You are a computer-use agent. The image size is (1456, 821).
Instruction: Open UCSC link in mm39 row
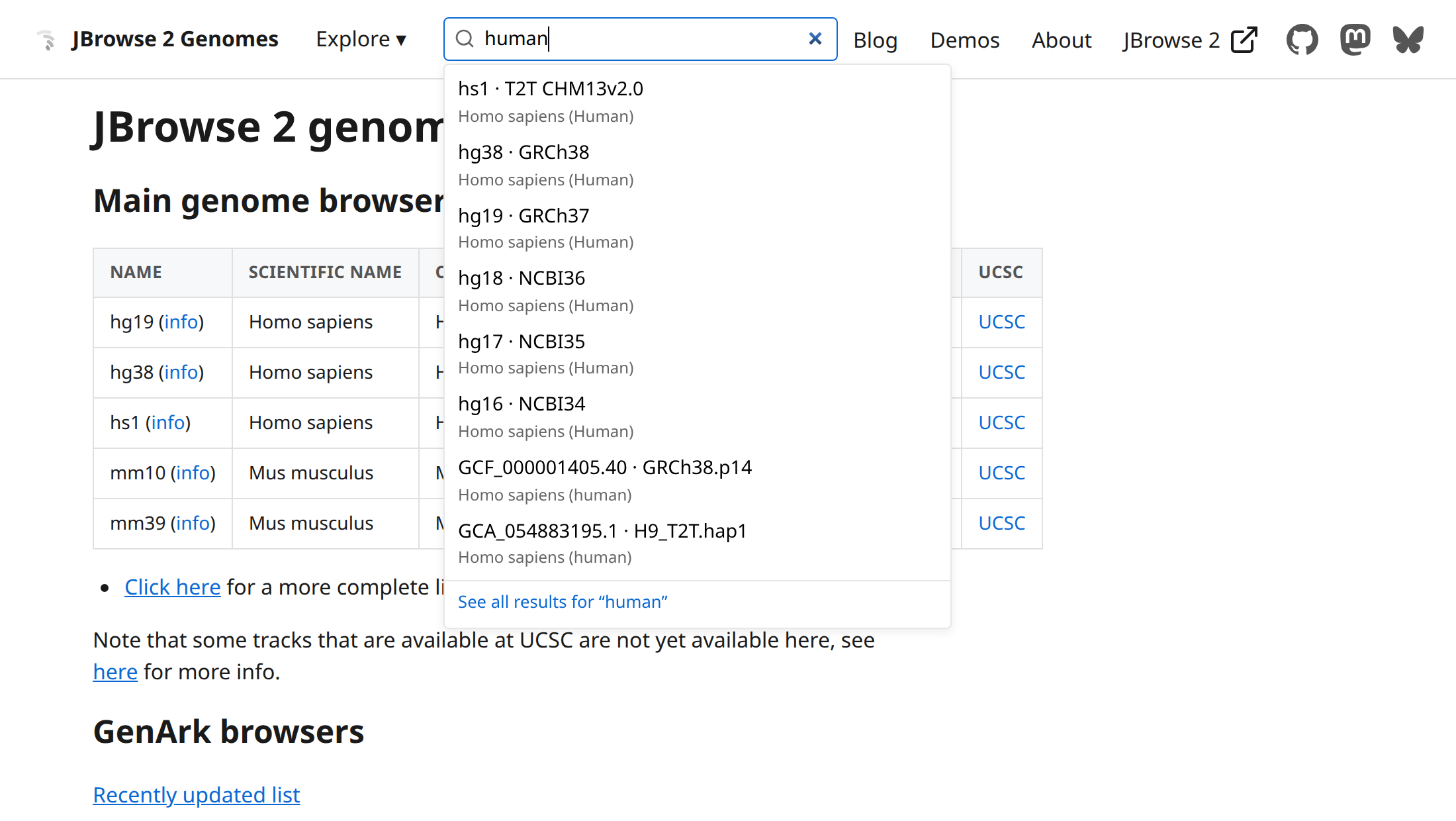[1001, 523]
